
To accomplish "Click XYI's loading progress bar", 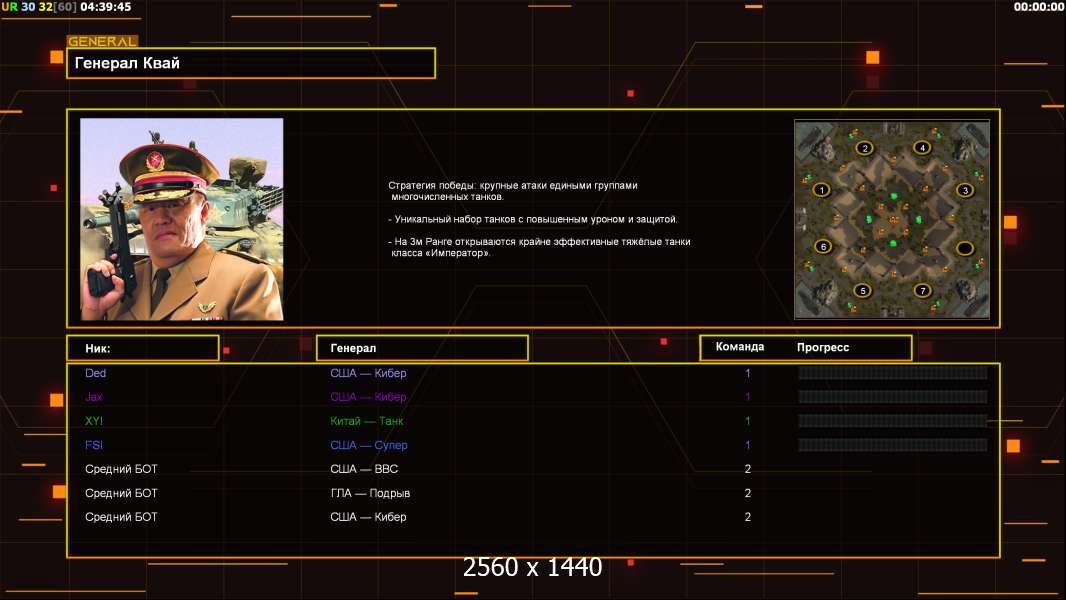I will pos(892,421).
